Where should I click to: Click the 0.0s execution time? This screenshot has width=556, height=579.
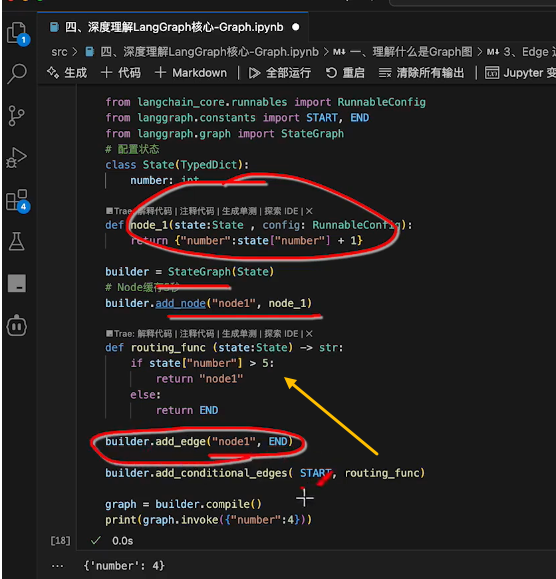pyautogui.click(x=123, y=541)
